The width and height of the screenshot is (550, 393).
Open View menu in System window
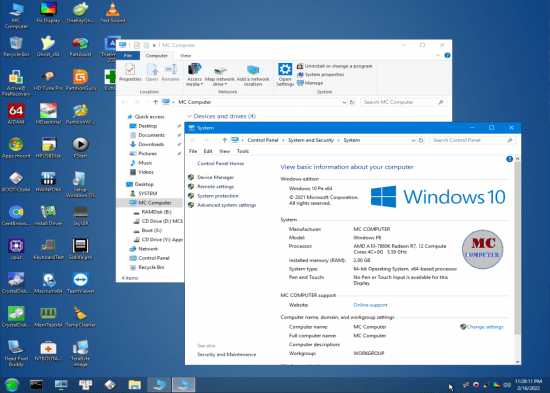(x=224, y=151)
